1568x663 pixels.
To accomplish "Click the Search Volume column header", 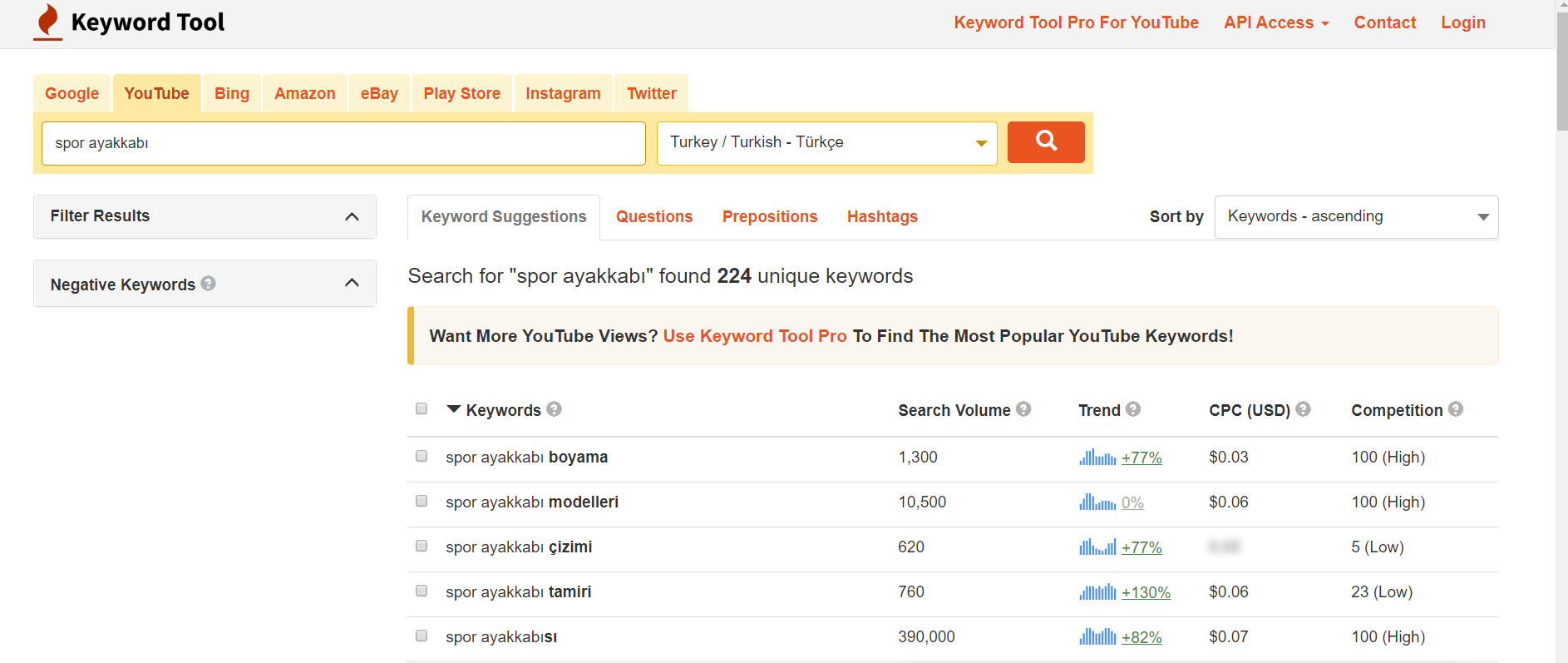I will 954,410.
